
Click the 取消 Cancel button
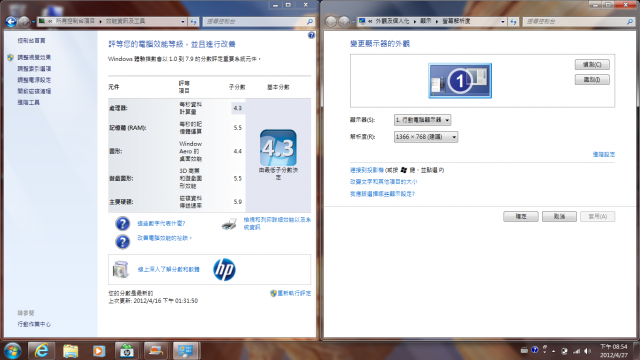pyautogui.click(x=559, y=216)
